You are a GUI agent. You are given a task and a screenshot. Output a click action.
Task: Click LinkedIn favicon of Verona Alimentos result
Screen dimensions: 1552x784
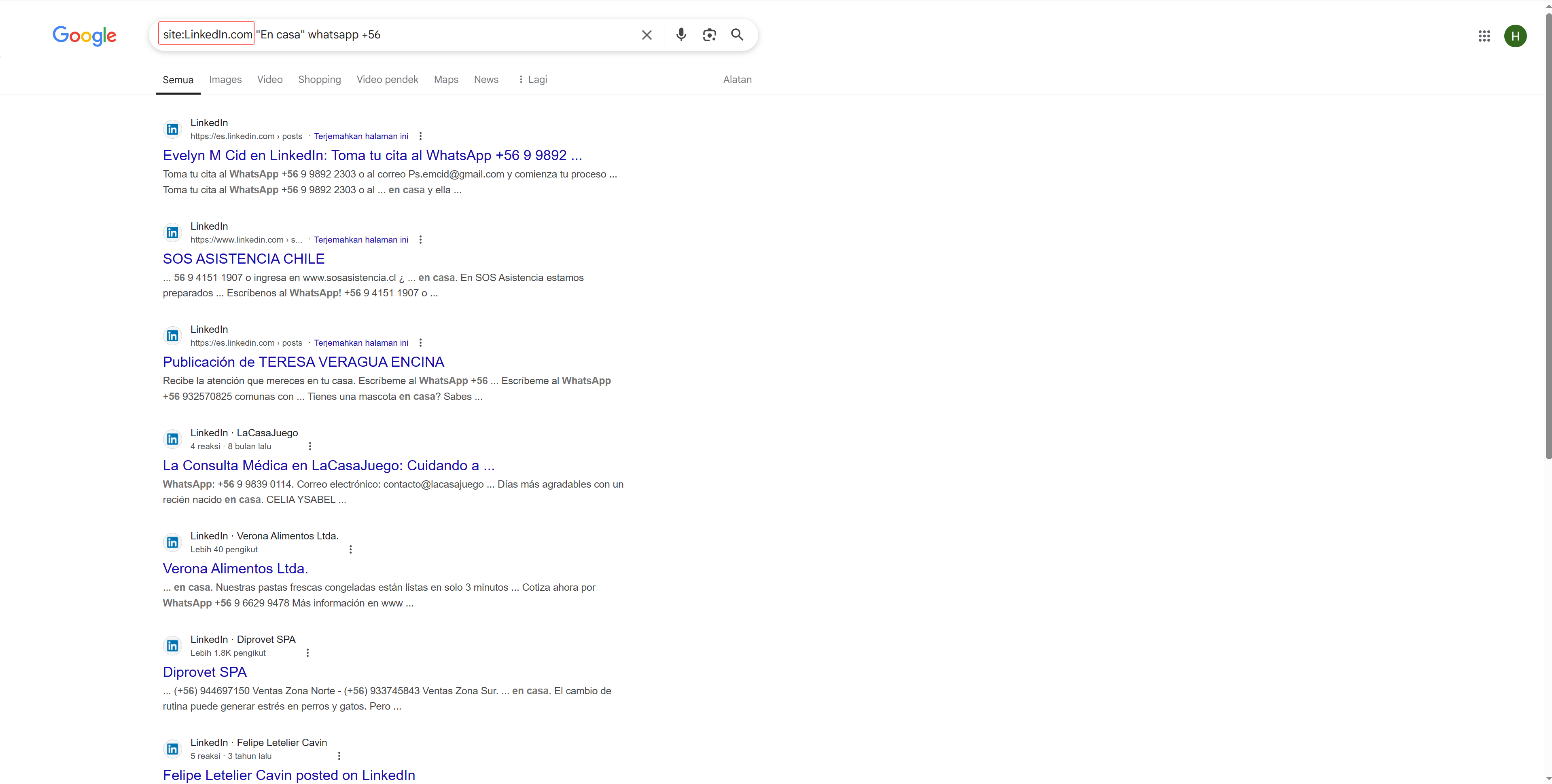172,543
